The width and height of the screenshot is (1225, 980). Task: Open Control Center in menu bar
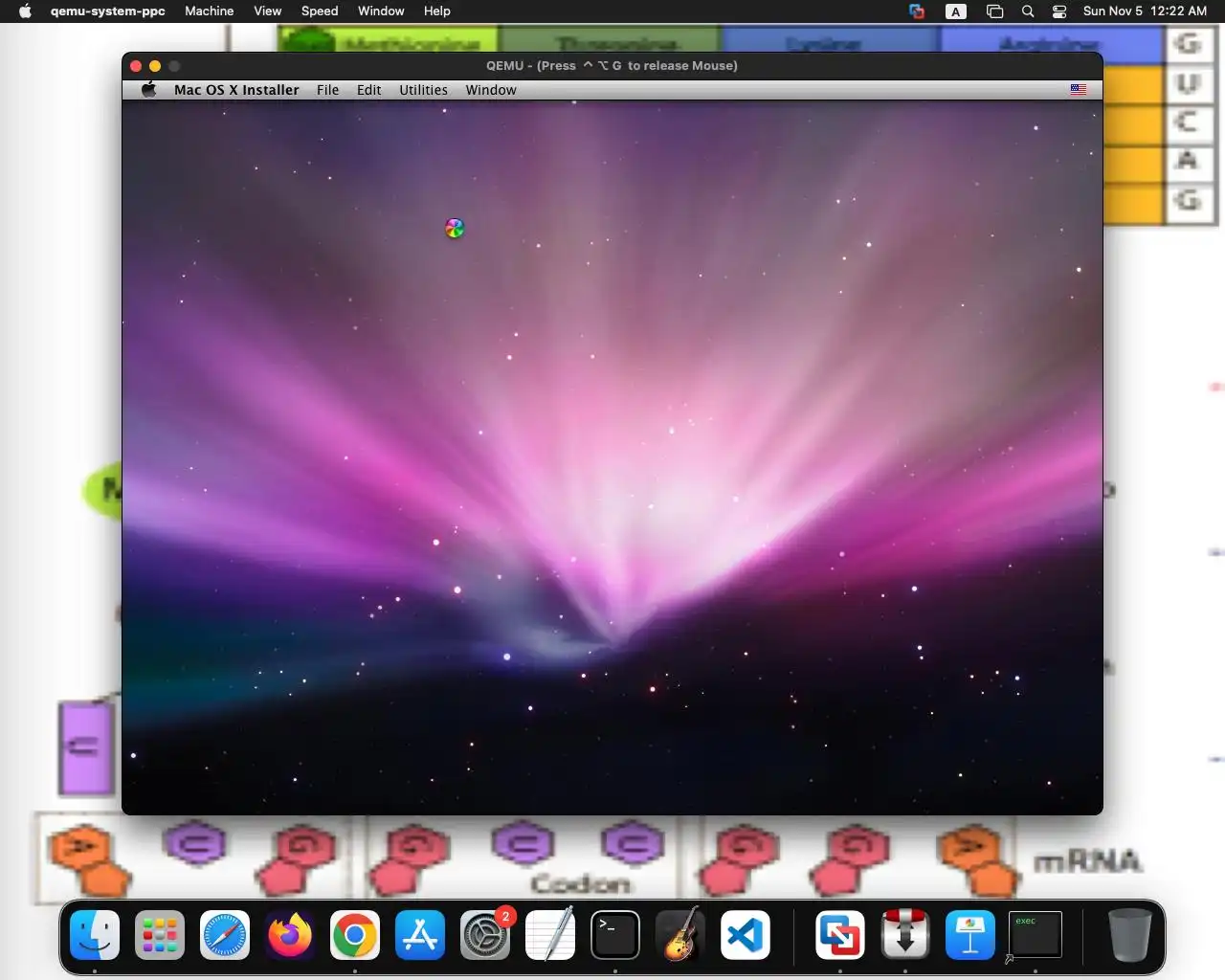(1059, 11)
